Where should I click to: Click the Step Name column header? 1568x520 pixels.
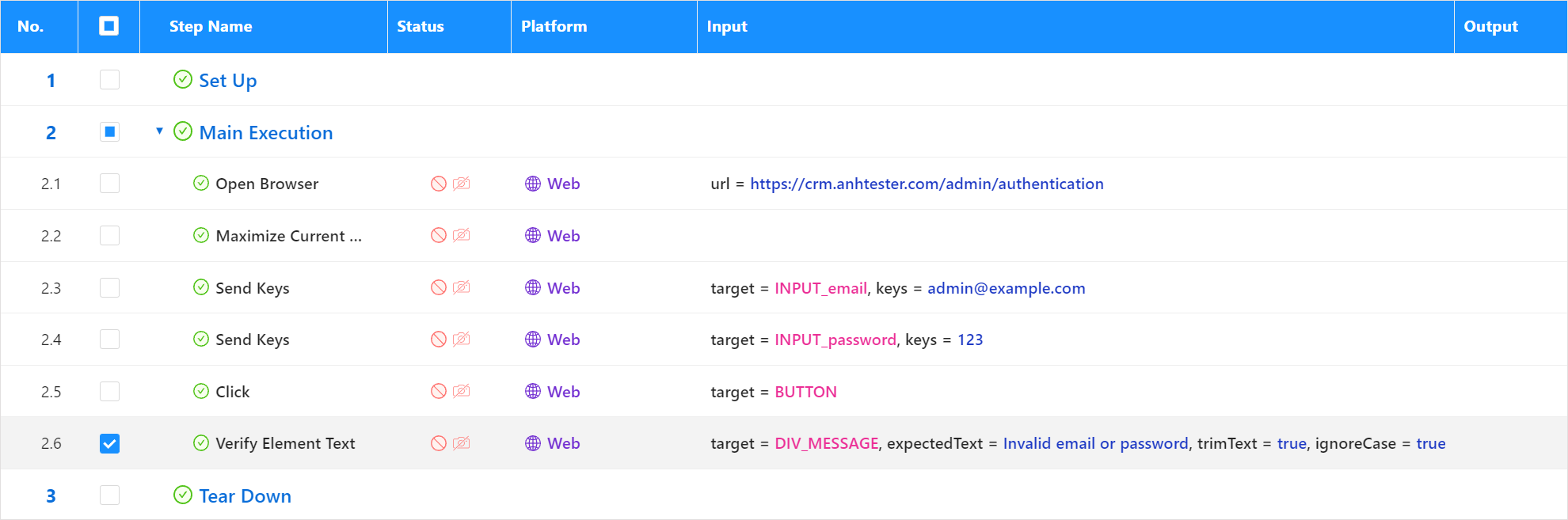pos(211,26)
